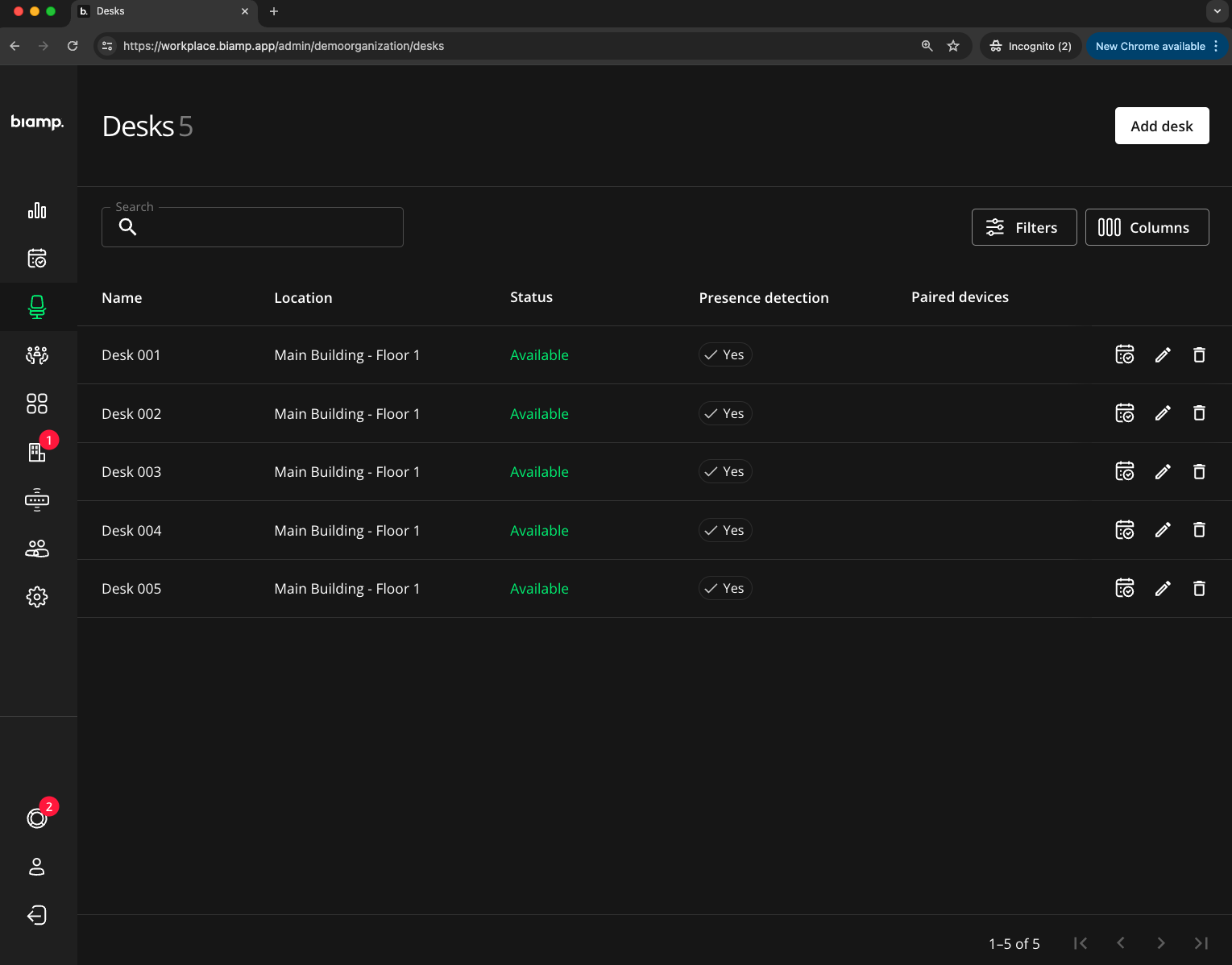
Task: Click the biamp logo
Action: [x=37, y=122]
